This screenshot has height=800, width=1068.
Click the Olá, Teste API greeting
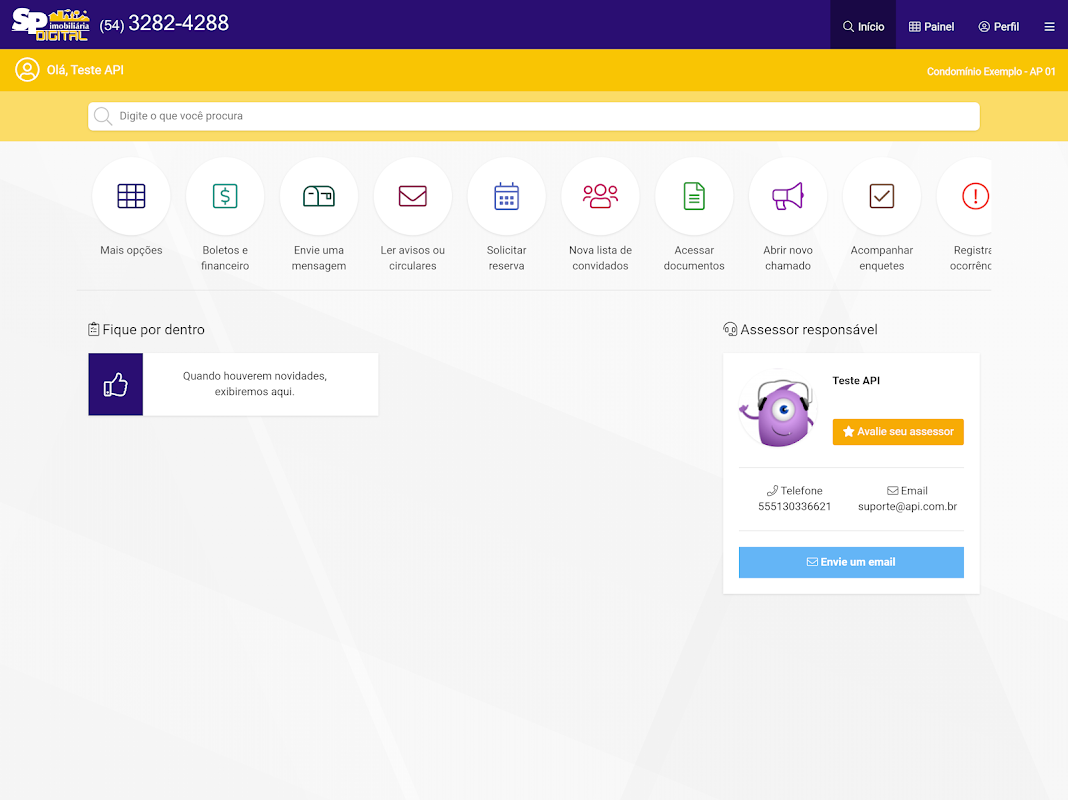(85, 70)
